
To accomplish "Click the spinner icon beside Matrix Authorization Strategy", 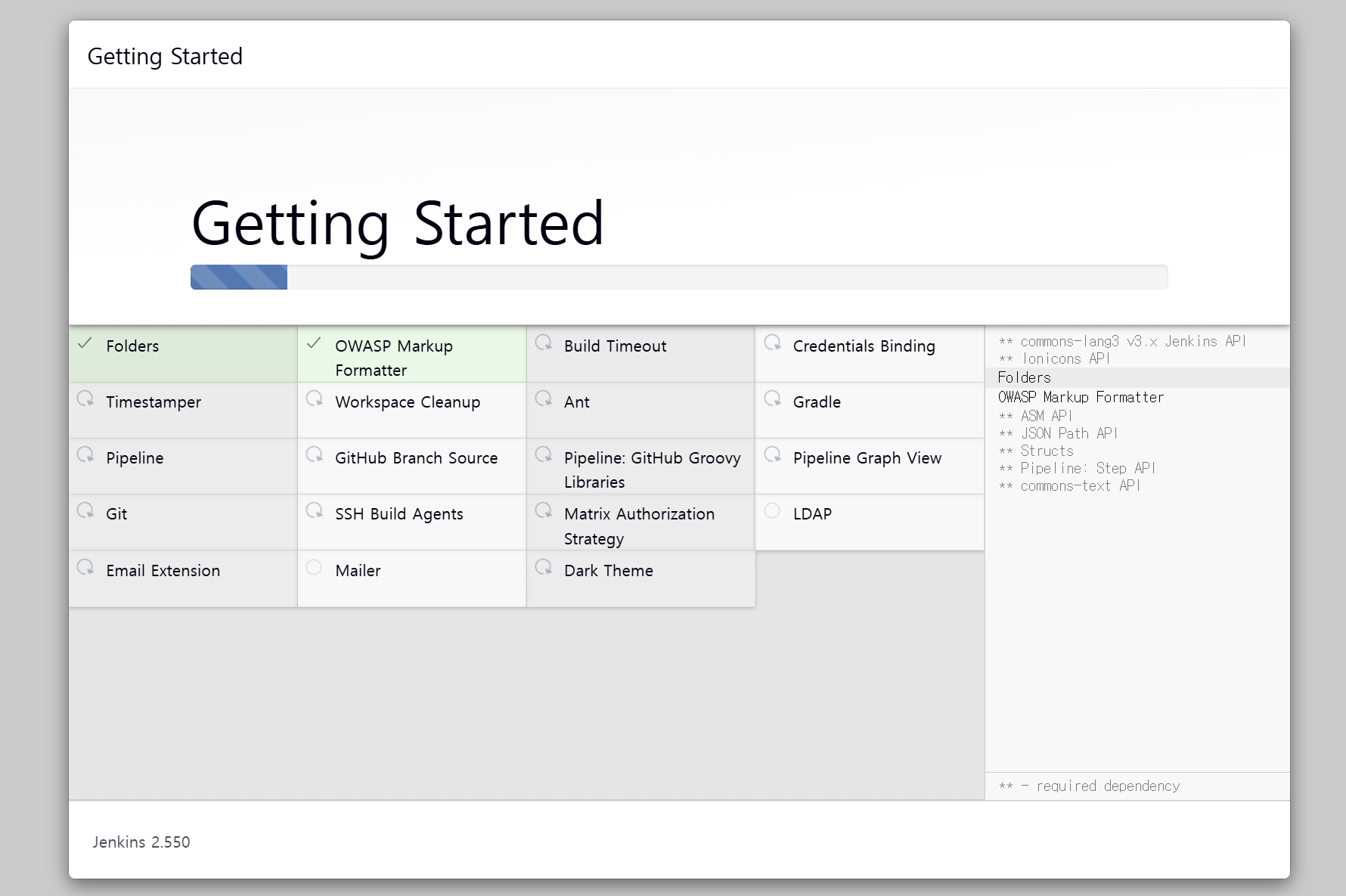I will point(544,510).
